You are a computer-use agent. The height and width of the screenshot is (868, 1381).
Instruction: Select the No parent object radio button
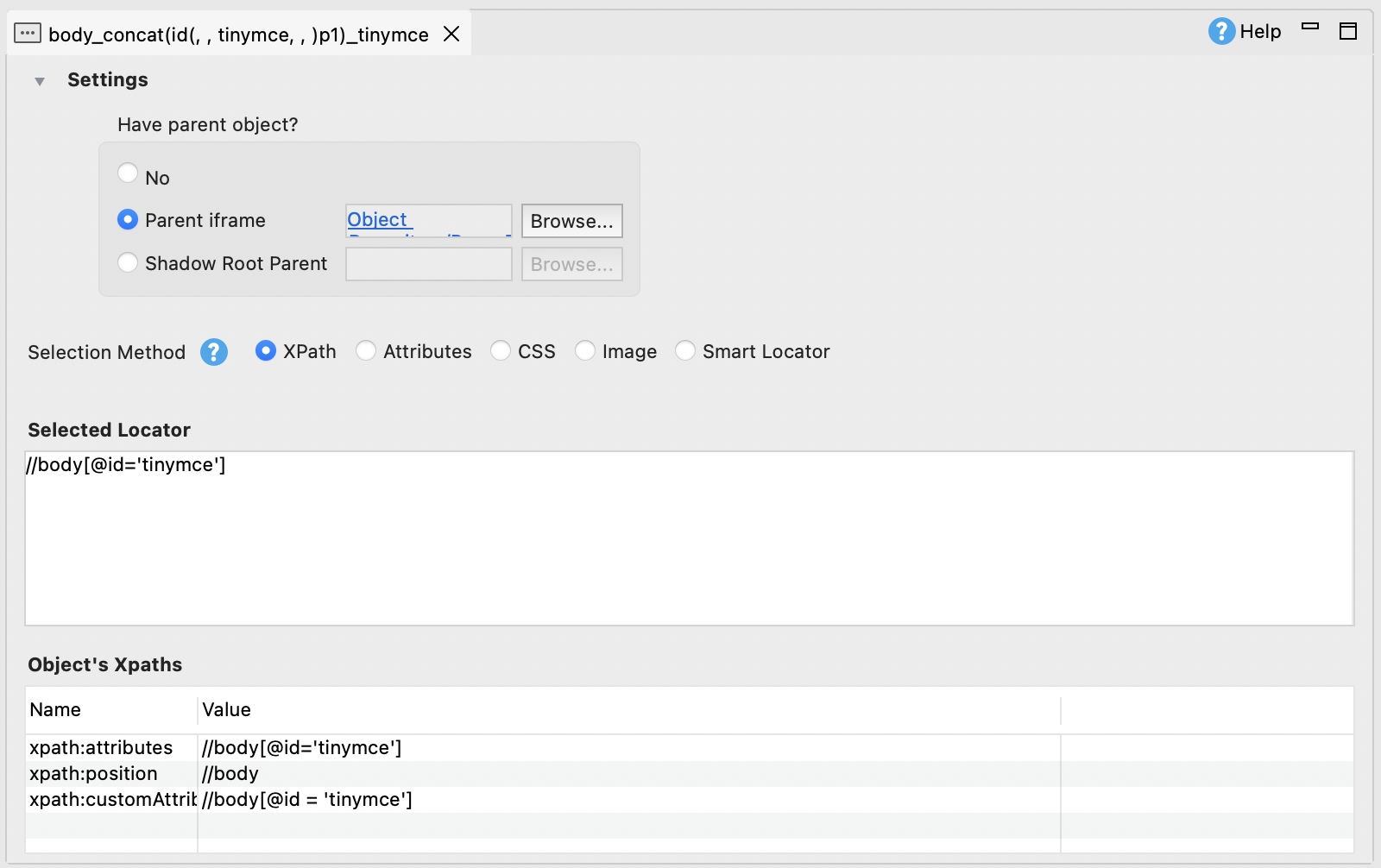point(128,173)
